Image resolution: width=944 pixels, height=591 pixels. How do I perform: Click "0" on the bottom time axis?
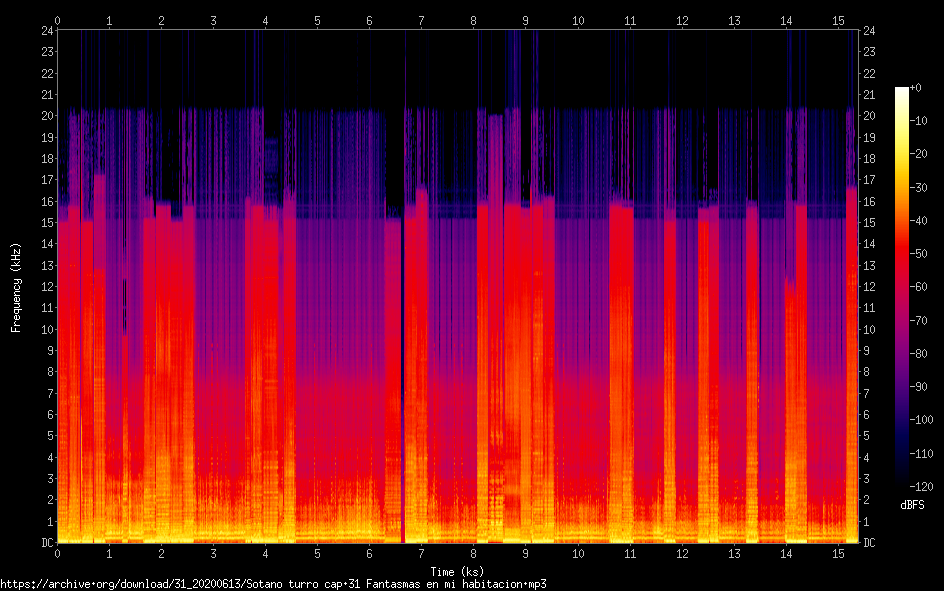(x=57, y=554)
